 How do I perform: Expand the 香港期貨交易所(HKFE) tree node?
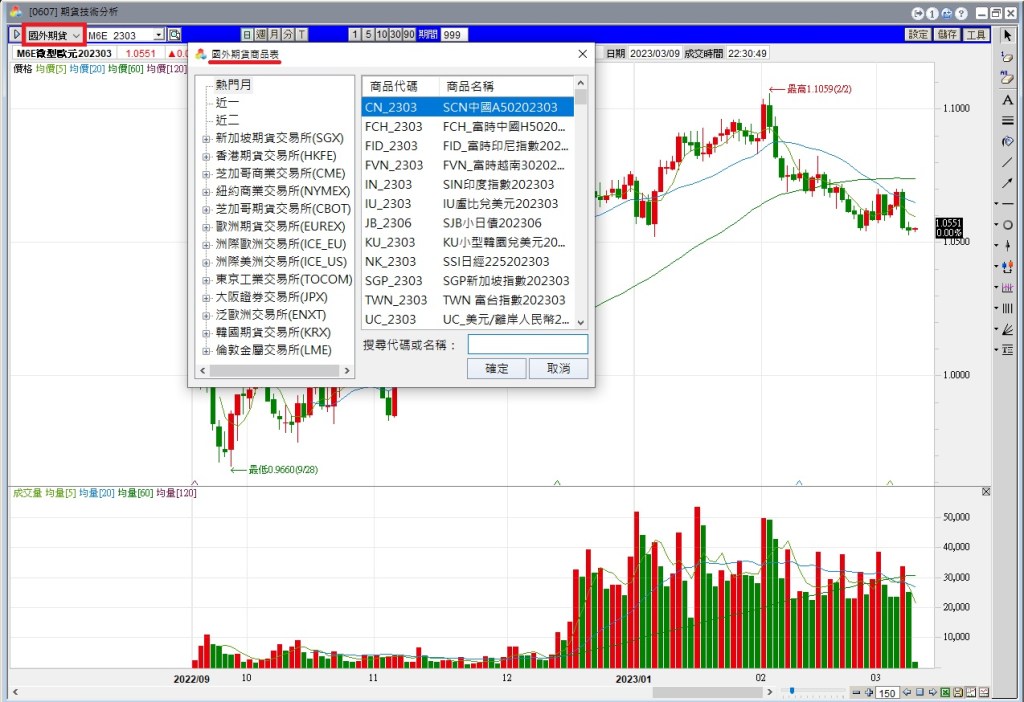click(x=207, y=156)
